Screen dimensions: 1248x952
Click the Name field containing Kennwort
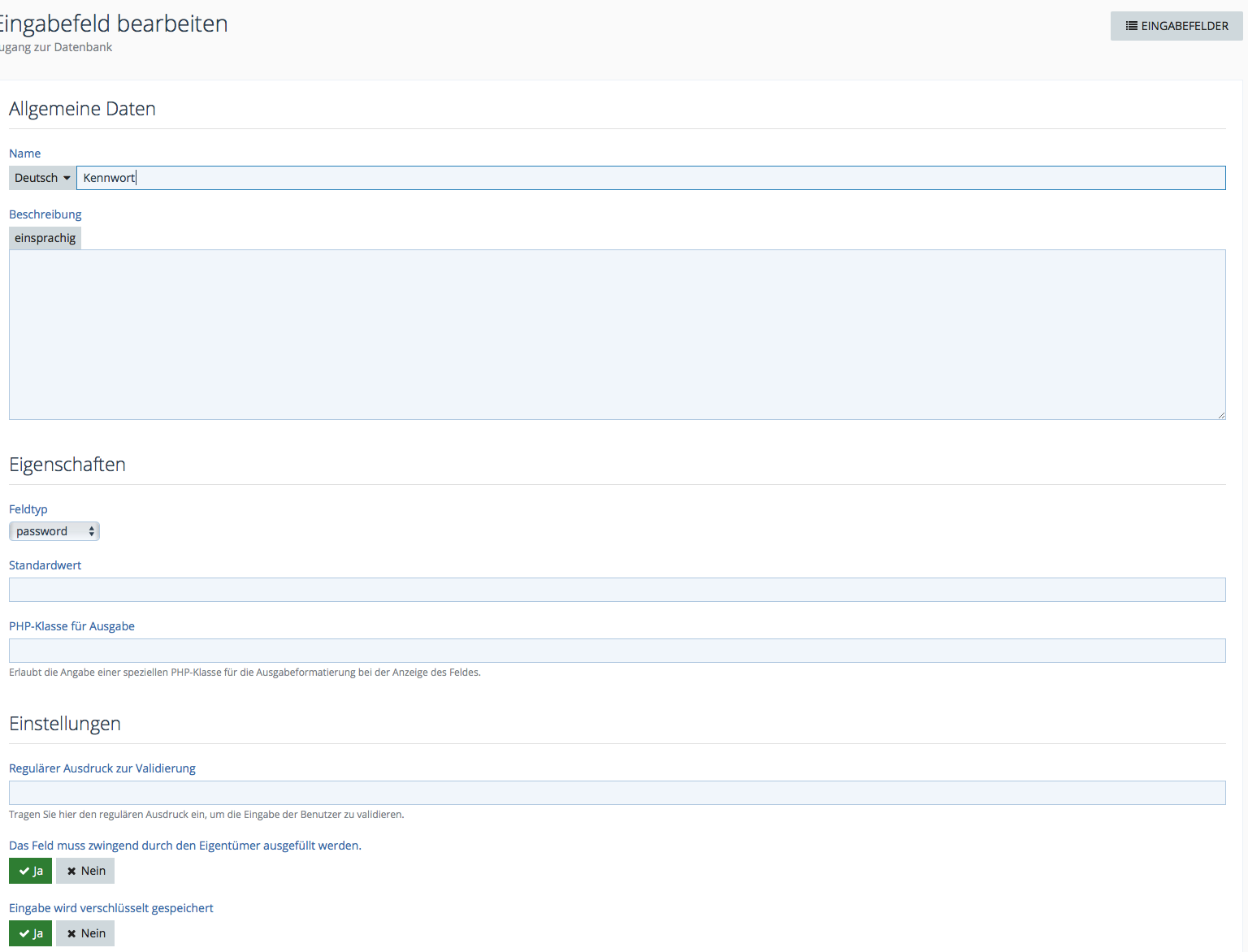point(650,178)
